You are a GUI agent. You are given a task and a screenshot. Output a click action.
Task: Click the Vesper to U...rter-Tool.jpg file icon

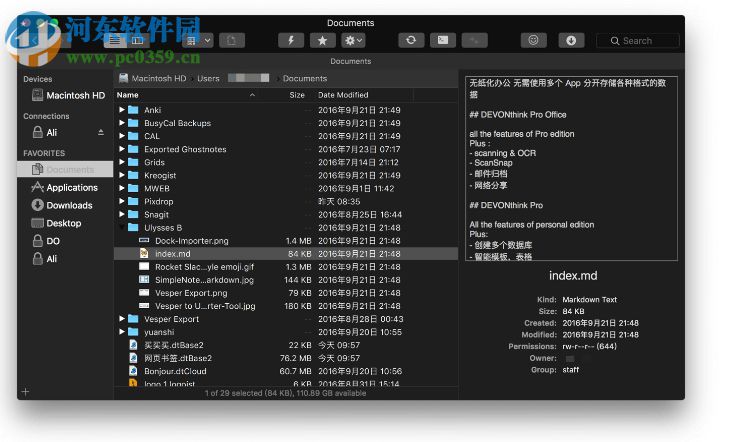[x=144, y=306]
